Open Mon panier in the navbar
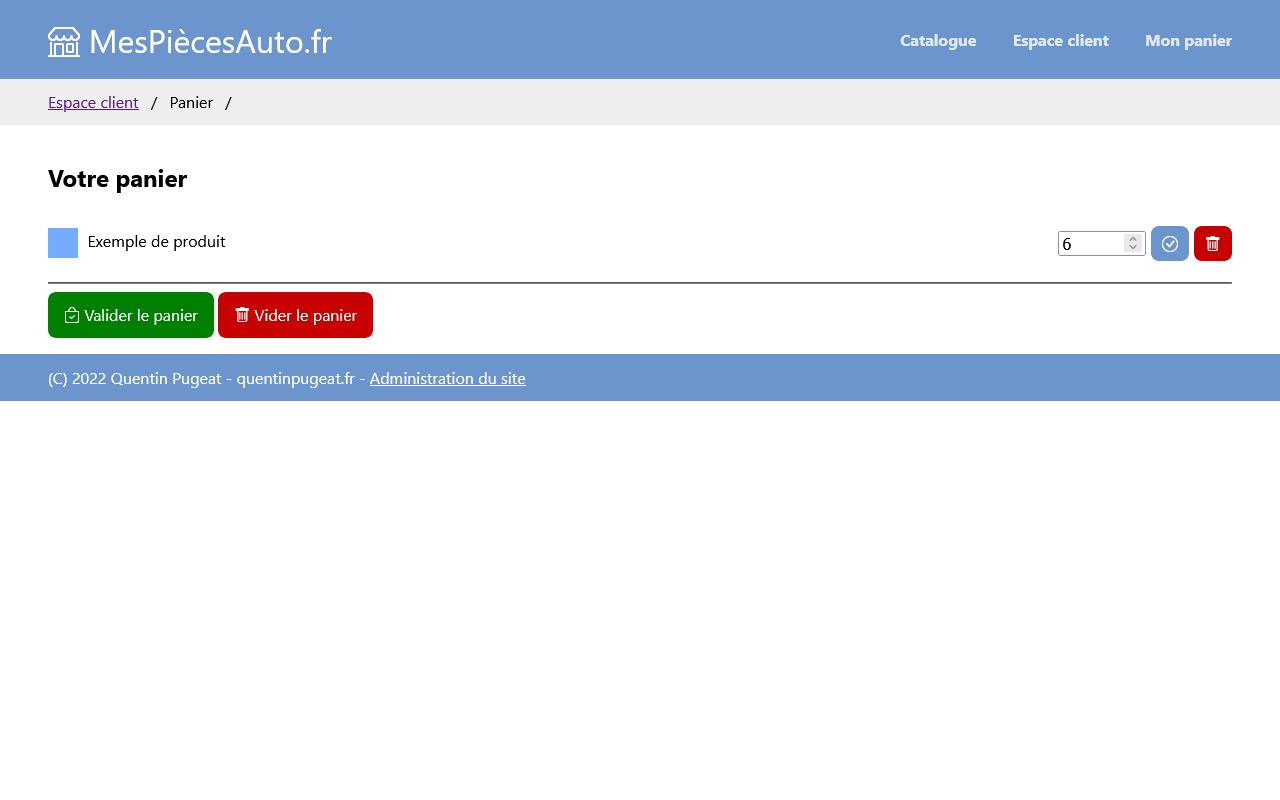Viewport: 1280px width, 800px height. pos(1188,41)
